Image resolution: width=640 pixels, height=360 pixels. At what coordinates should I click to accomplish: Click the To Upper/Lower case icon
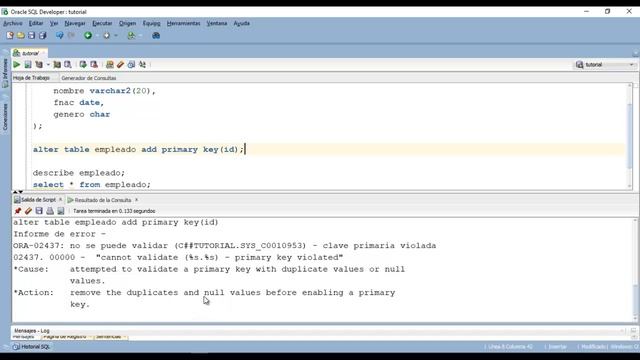coord(142,64)
